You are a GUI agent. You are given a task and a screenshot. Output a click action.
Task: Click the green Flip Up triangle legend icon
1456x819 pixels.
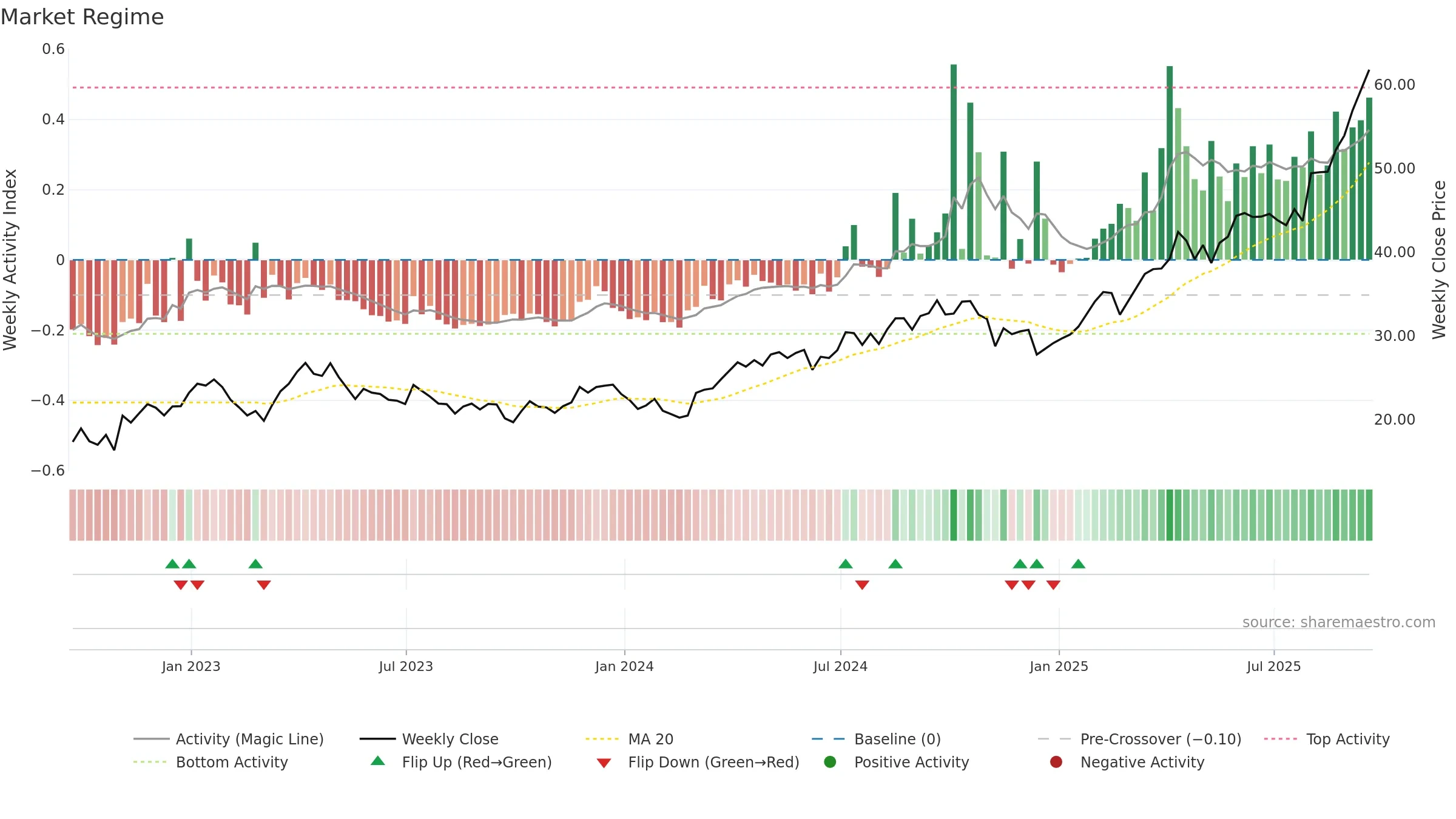pos(378,761)
